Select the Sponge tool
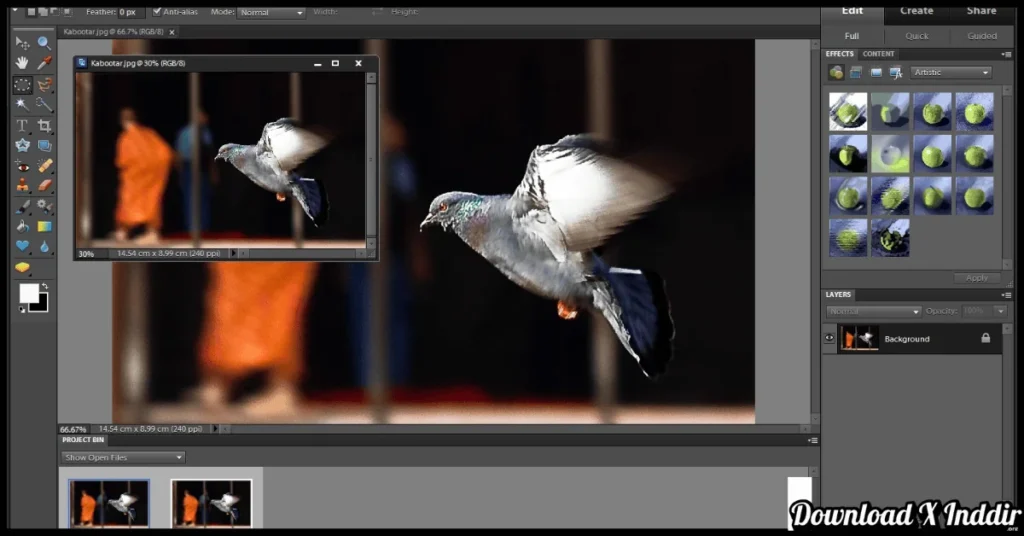Viewport: 1024px width, 536px height. point(22,268)
